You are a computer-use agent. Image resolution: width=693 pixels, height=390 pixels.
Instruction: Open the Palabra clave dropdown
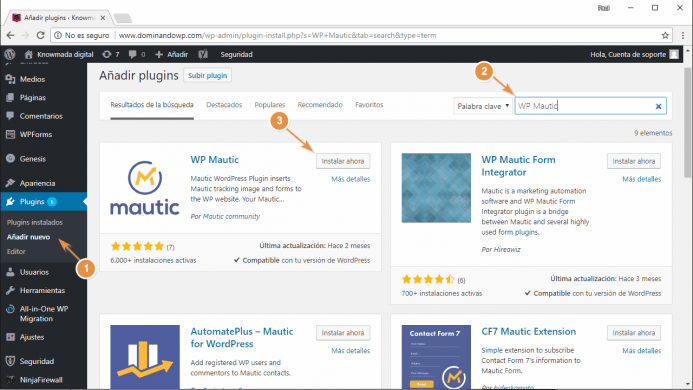click(x=483, y=106)
